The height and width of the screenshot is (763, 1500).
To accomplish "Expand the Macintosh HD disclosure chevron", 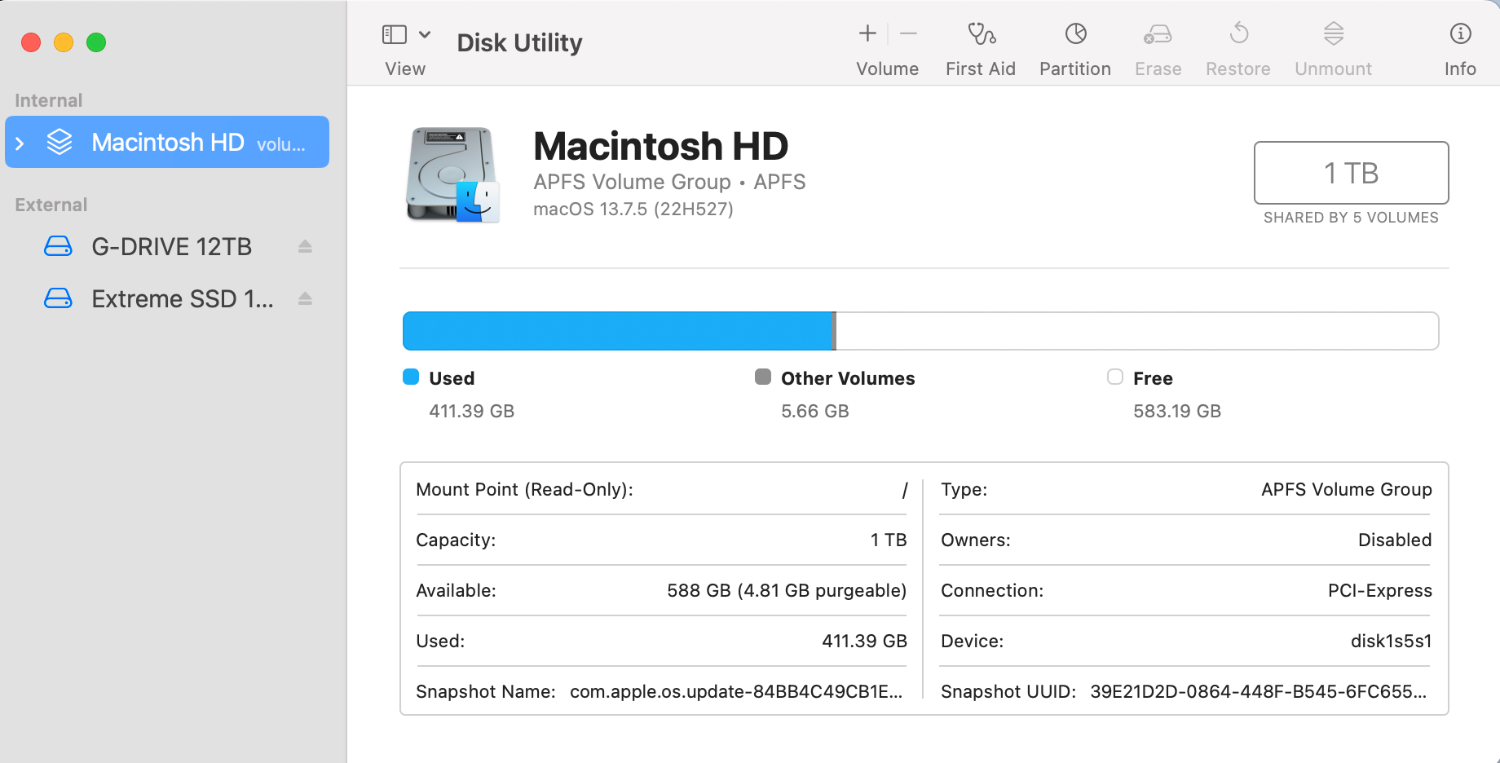I will click(20, 143).
